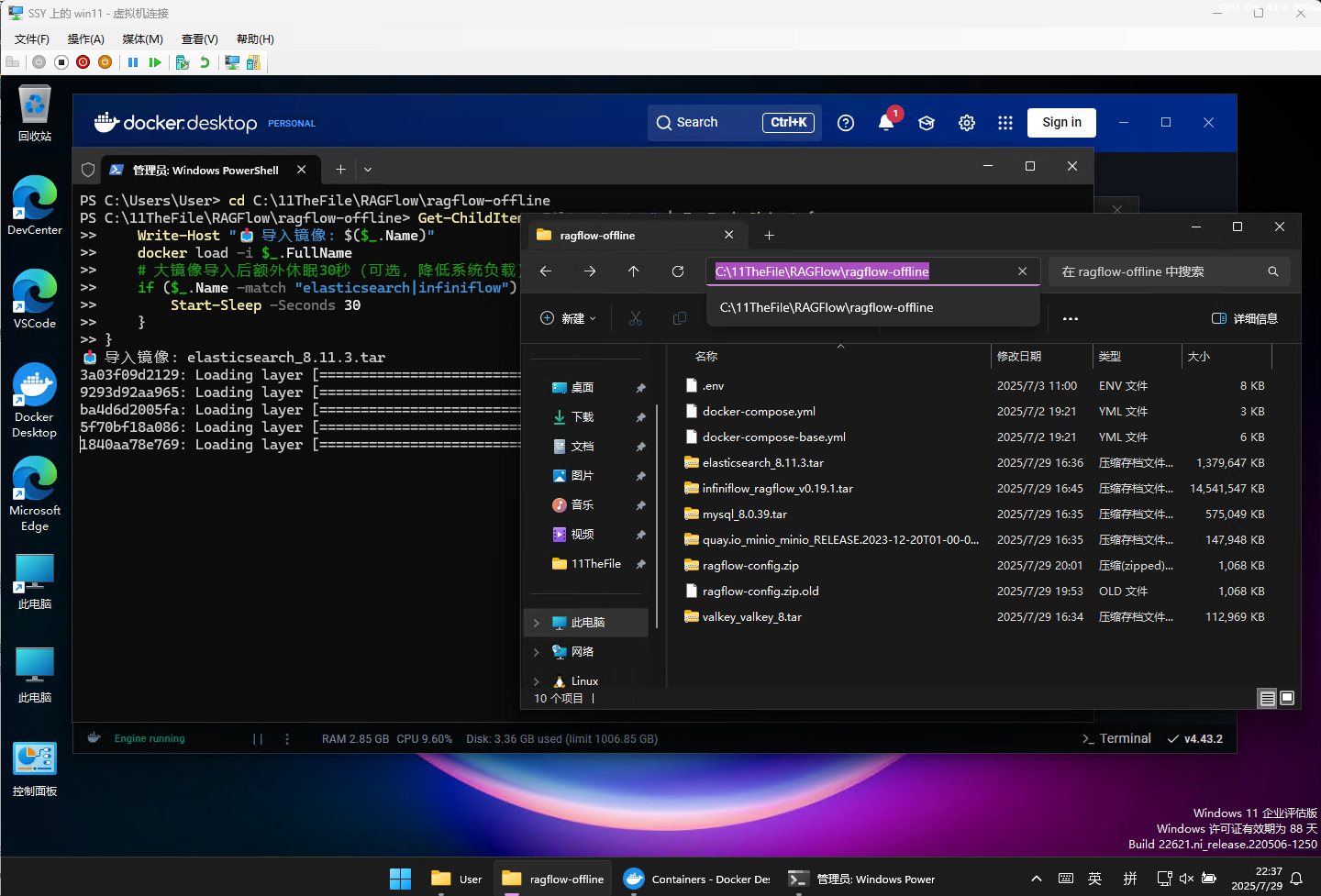
Task: Open the 帮助(H) menu
Action: point(255,39)
